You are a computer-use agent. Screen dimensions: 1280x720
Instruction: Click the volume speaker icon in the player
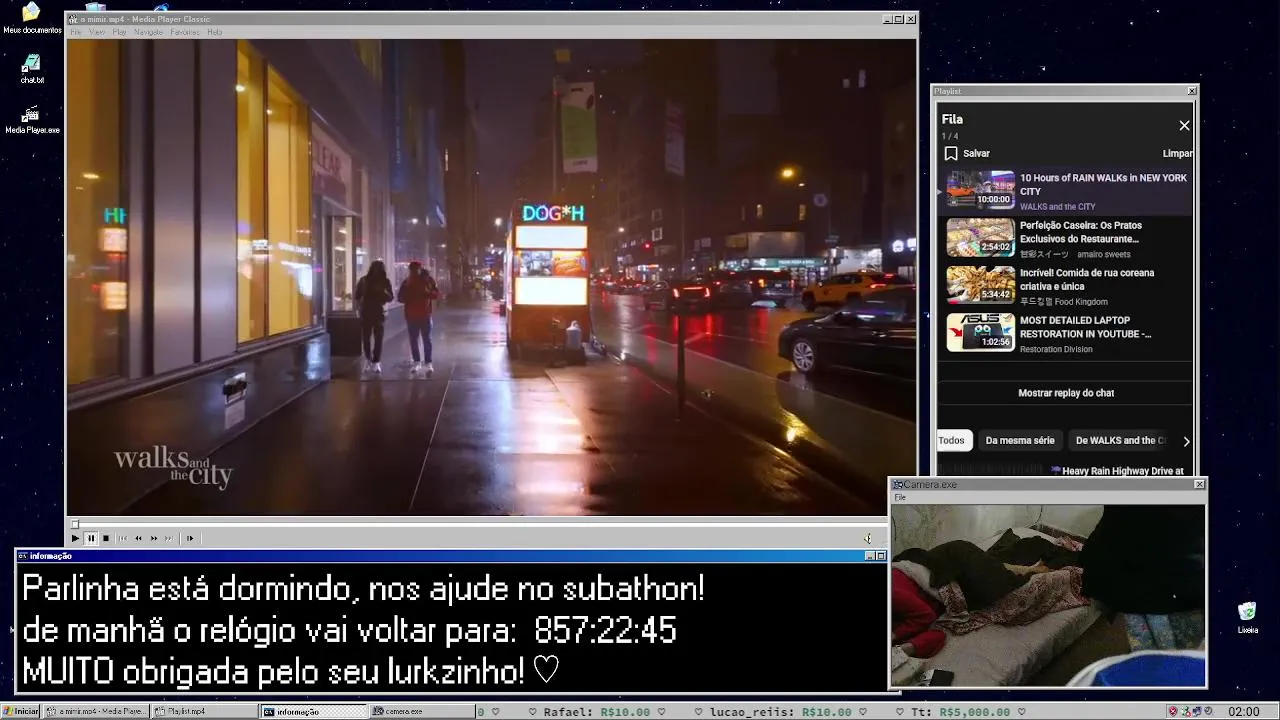pyautogui.click(x=868, y=538)
